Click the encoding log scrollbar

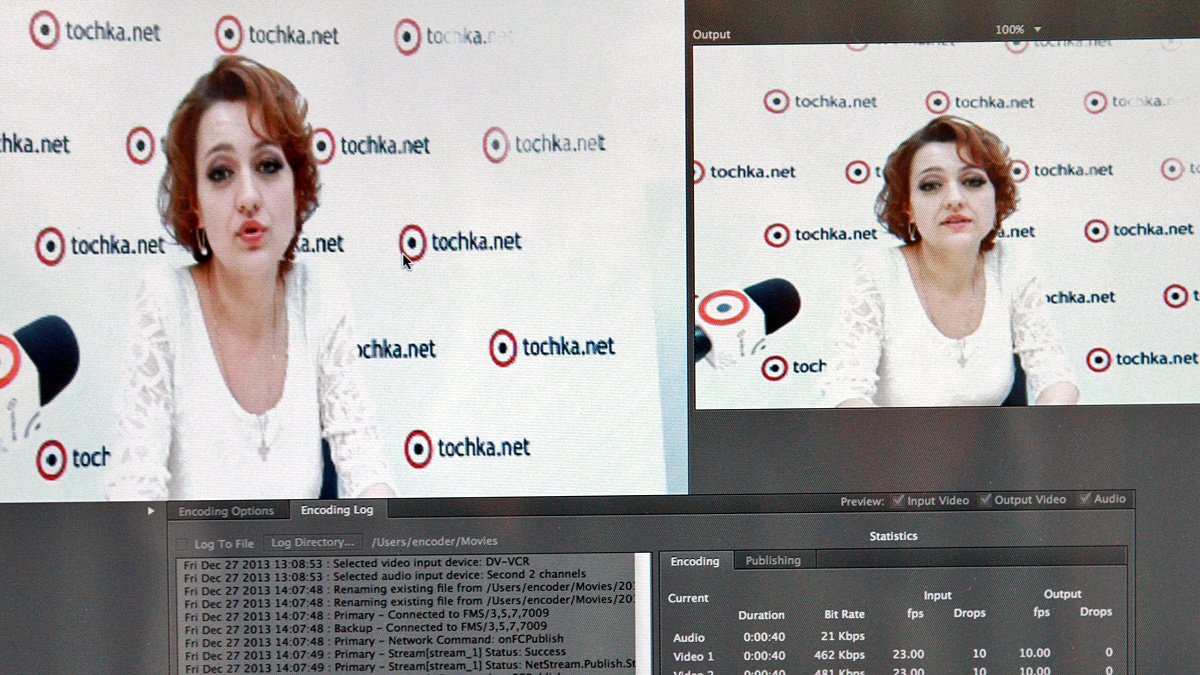643,615
